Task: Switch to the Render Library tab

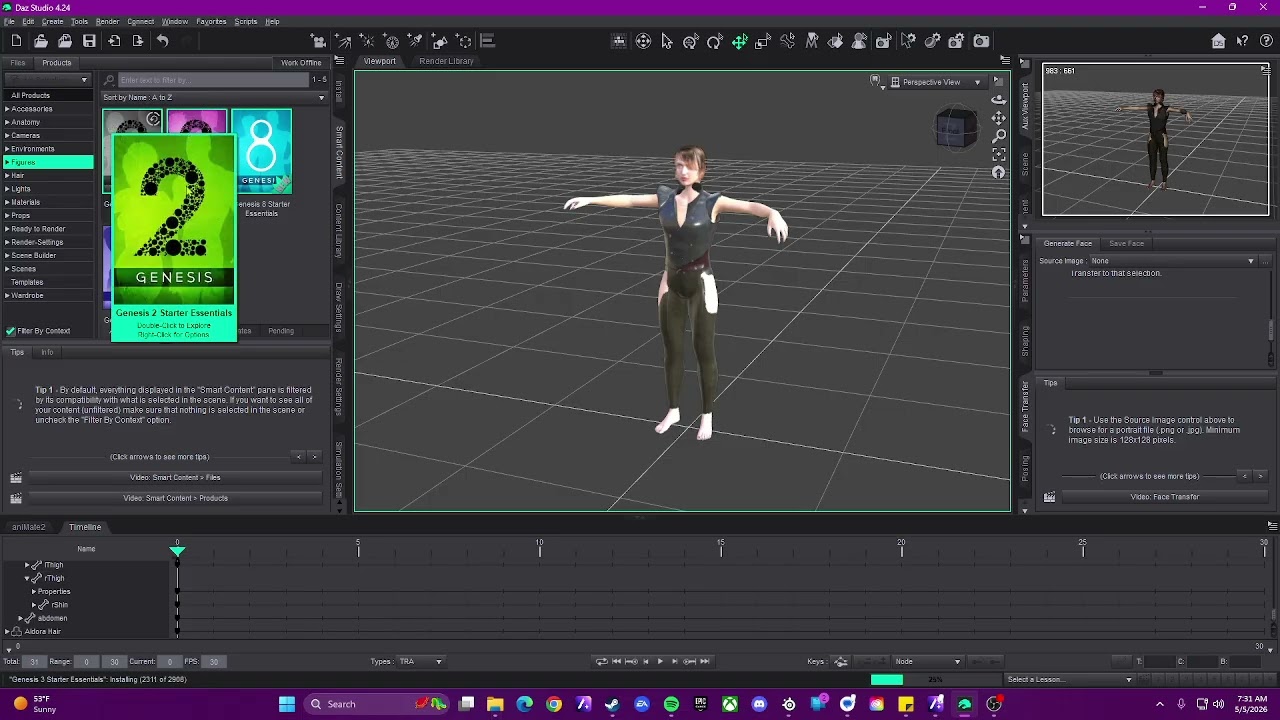Action: click(446, 61)
